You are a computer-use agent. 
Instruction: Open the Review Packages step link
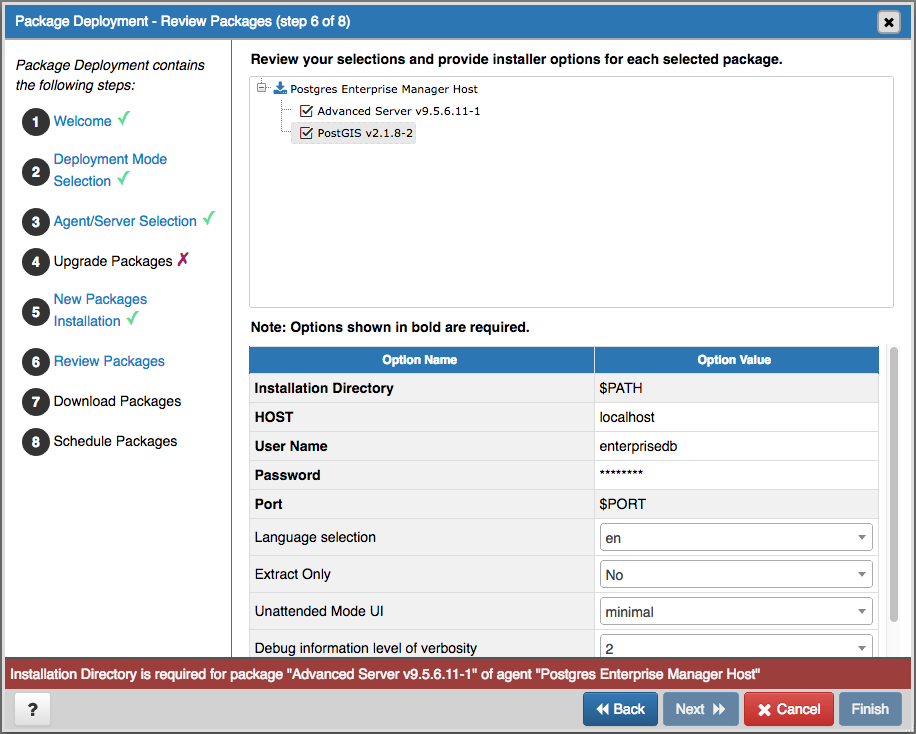click(x=109, y=361)
